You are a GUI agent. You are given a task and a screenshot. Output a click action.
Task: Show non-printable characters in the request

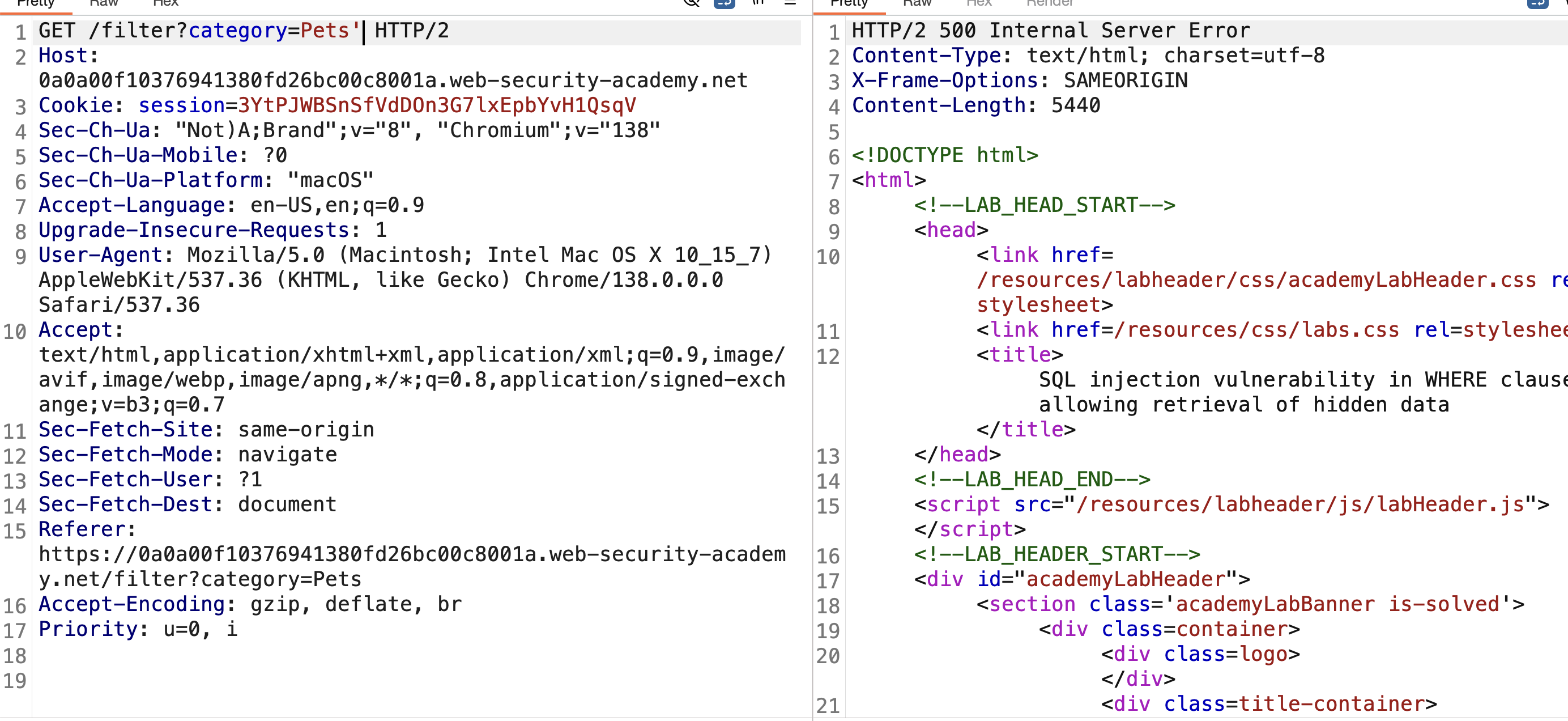tap(758, 2)
